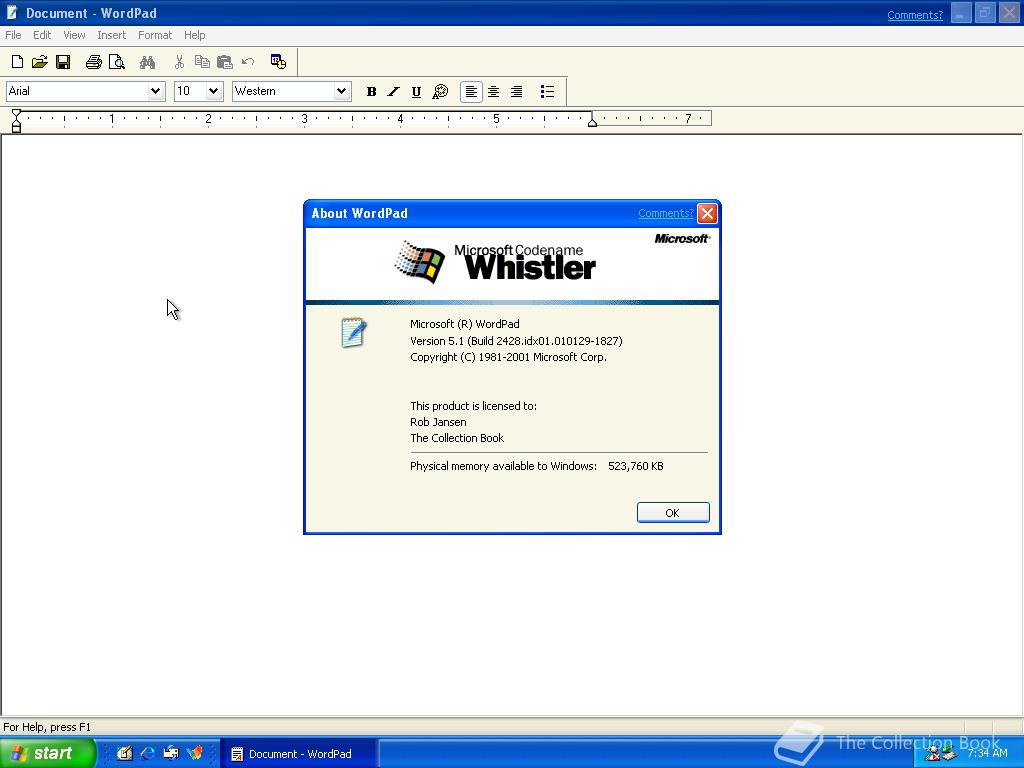Insert date and time via toolbar icon
Image resolution: width=1024 pixels, height=768 pixels.
coord(279,61)
